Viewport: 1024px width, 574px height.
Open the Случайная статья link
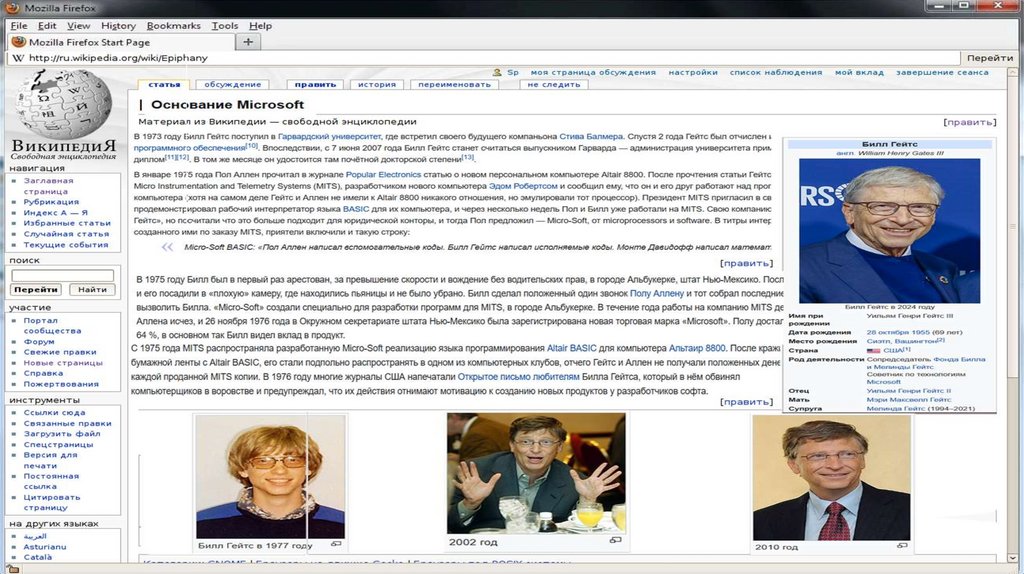[x=67, y=233]
